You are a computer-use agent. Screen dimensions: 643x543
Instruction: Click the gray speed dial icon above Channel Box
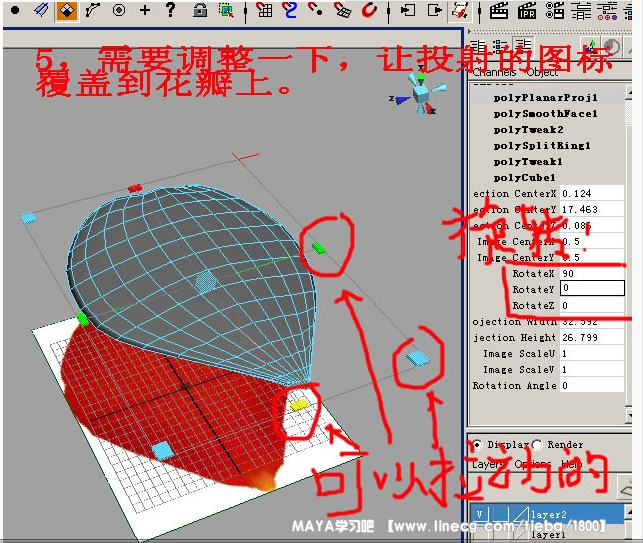(x=612, y=46)
